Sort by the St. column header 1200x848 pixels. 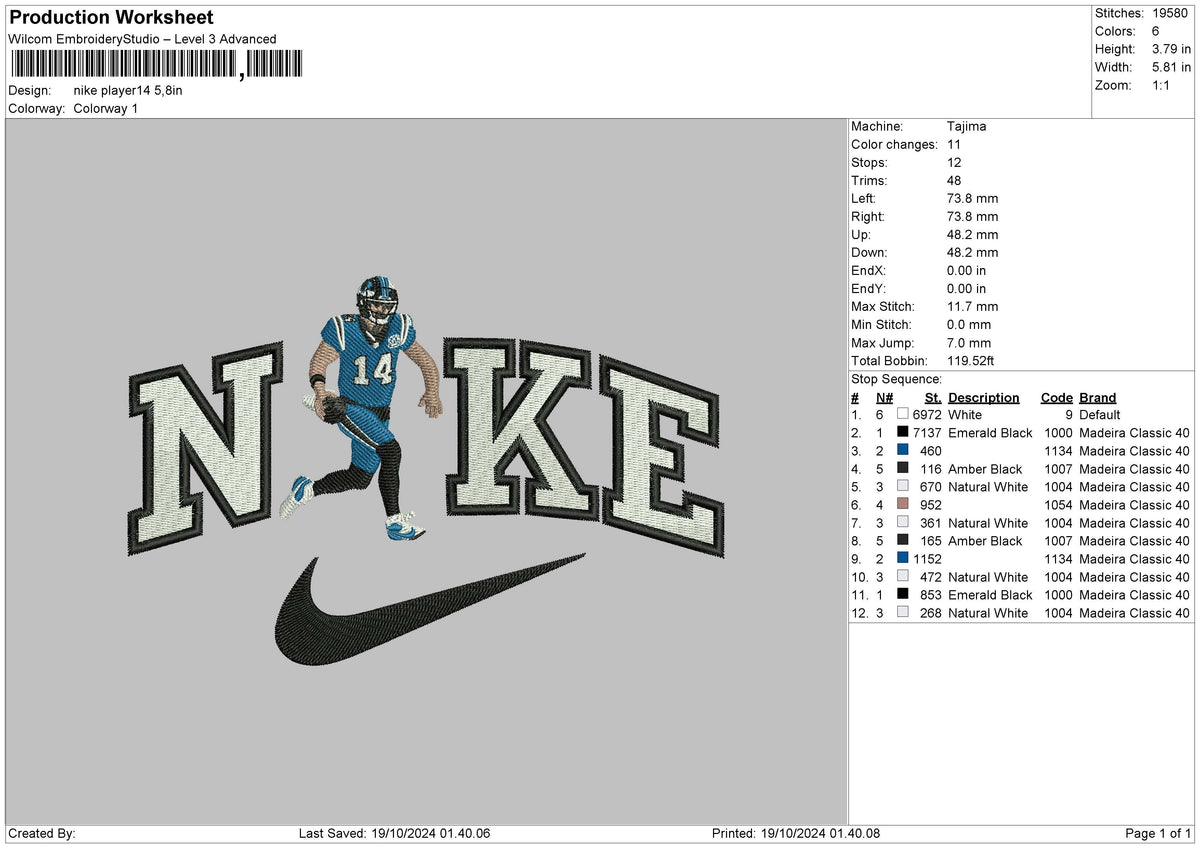932,397
